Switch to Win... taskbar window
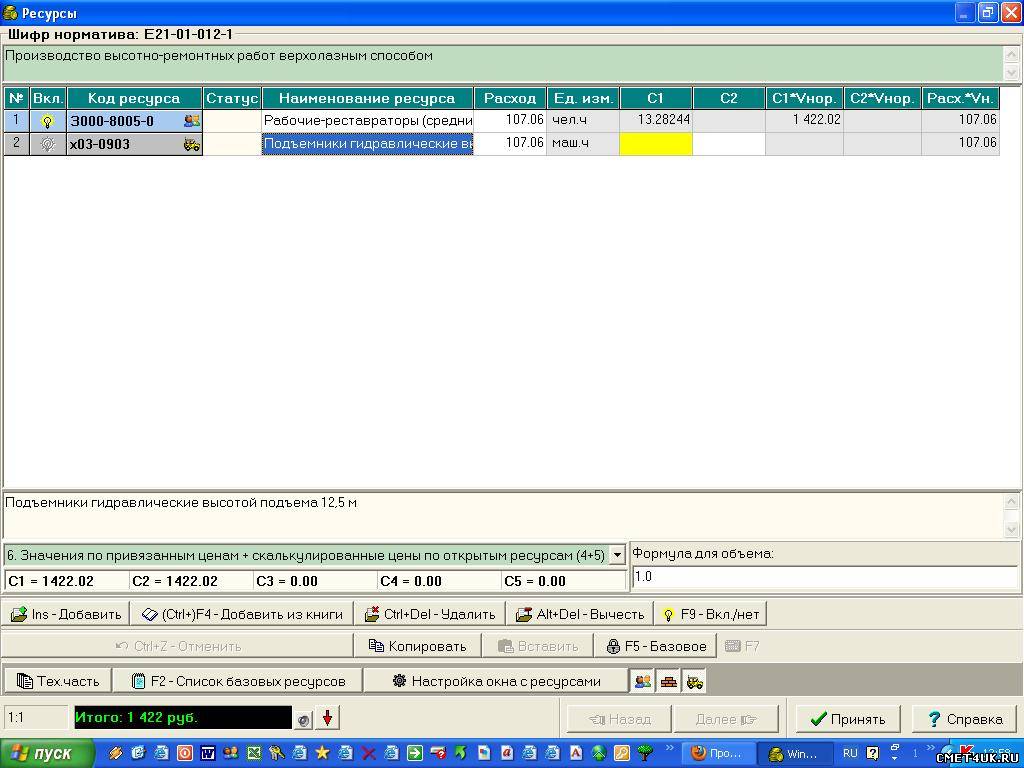The image size is (1024, 768). (x=795, y=754)
